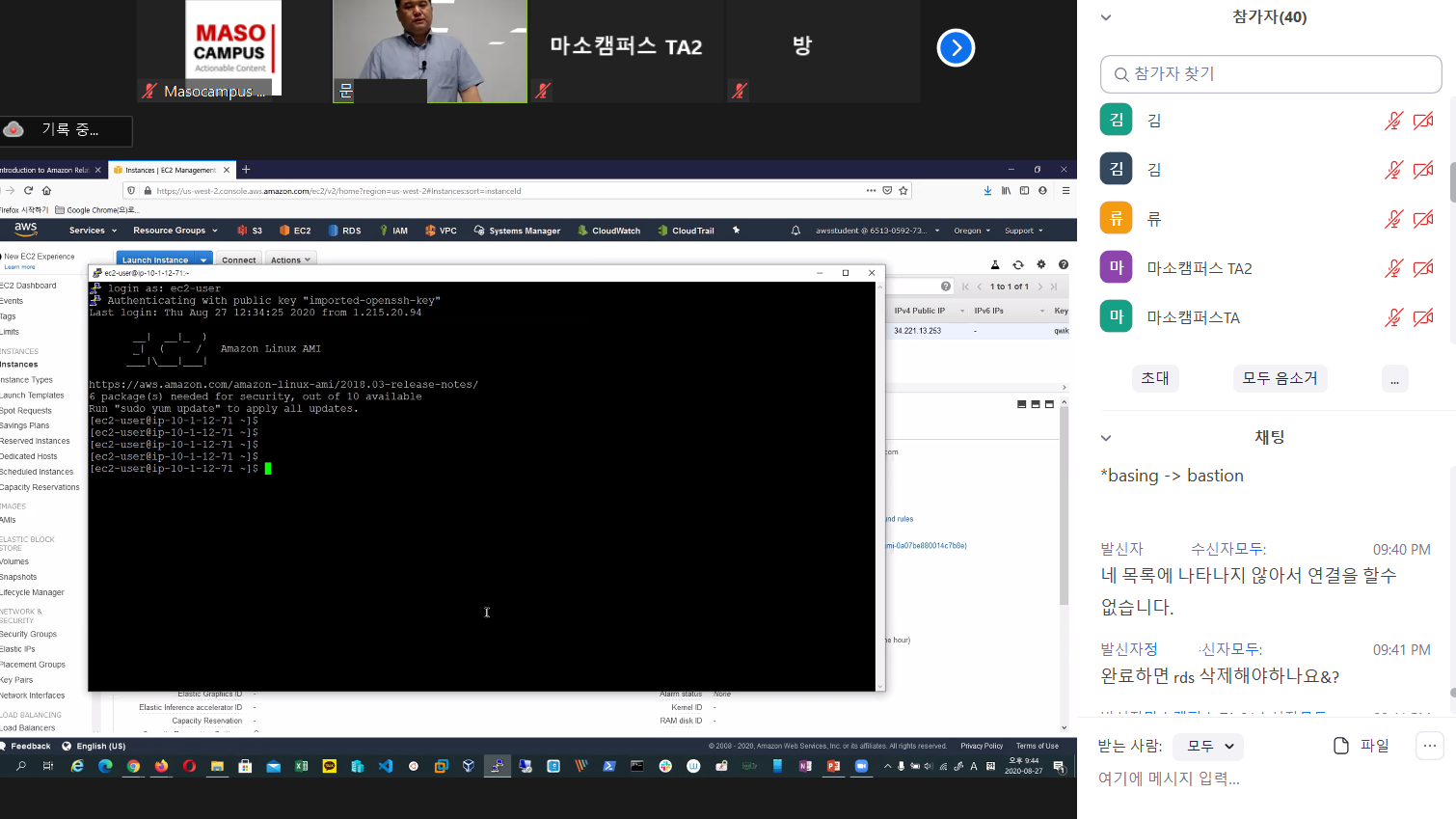Toggle the microphone icon for participant 류
Screen dimensions: 1456x819
[1393, 219]
